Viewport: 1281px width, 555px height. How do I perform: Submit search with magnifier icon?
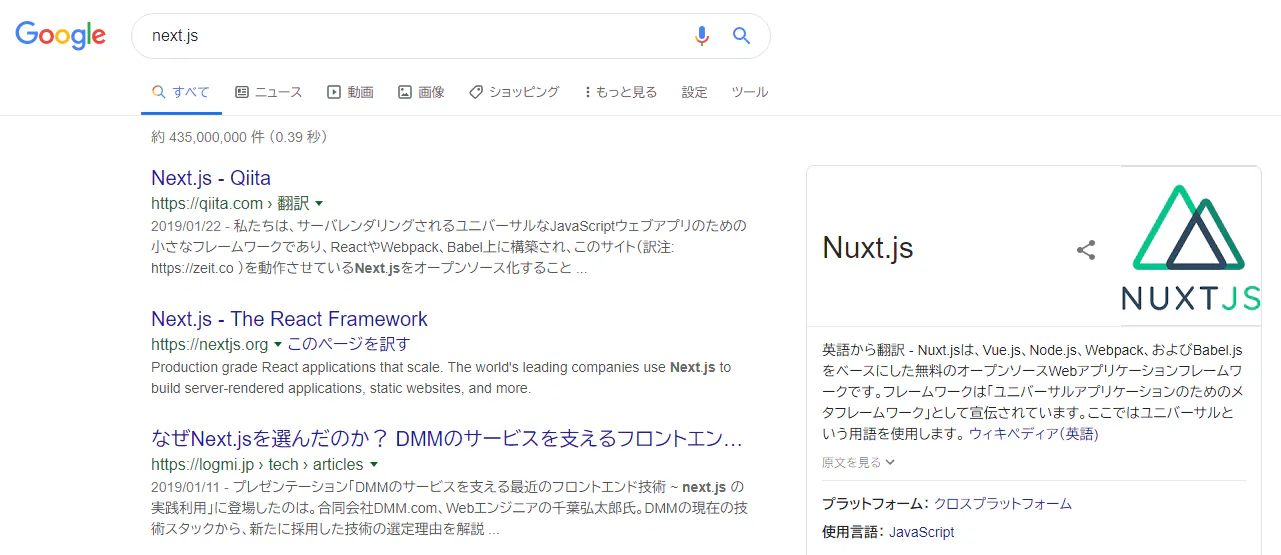point(741,36)
